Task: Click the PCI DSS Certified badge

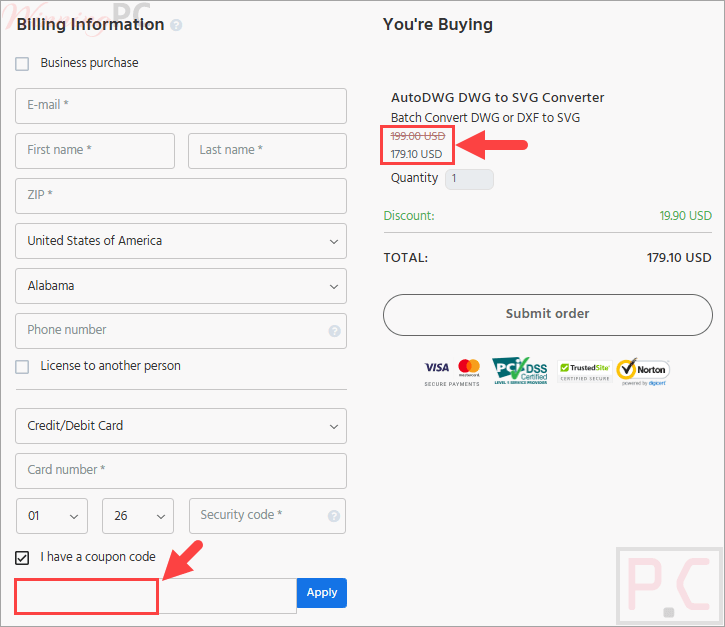Action: point(520,371)
